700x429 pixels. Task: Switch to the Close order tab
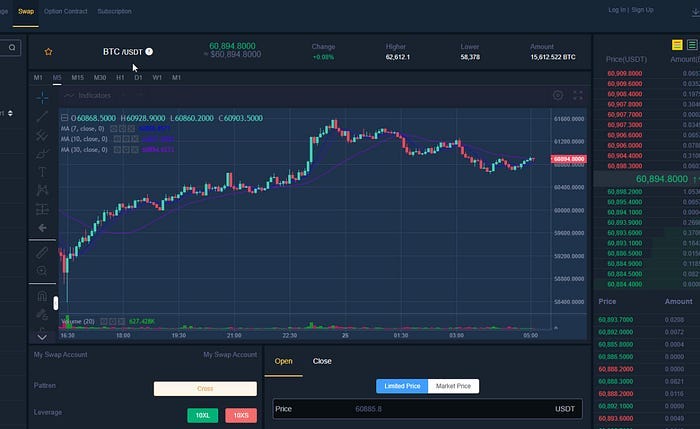click(x=322, y=361)
